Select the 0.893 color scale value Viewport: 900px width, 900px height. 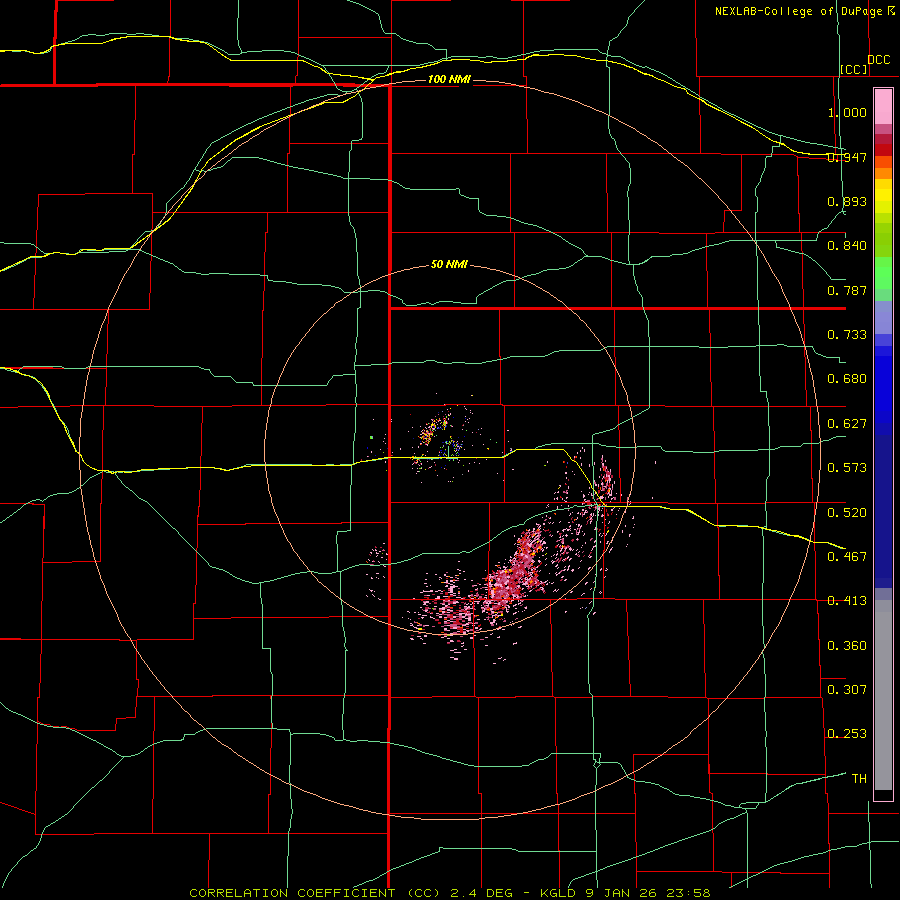[x=847, y=201]
